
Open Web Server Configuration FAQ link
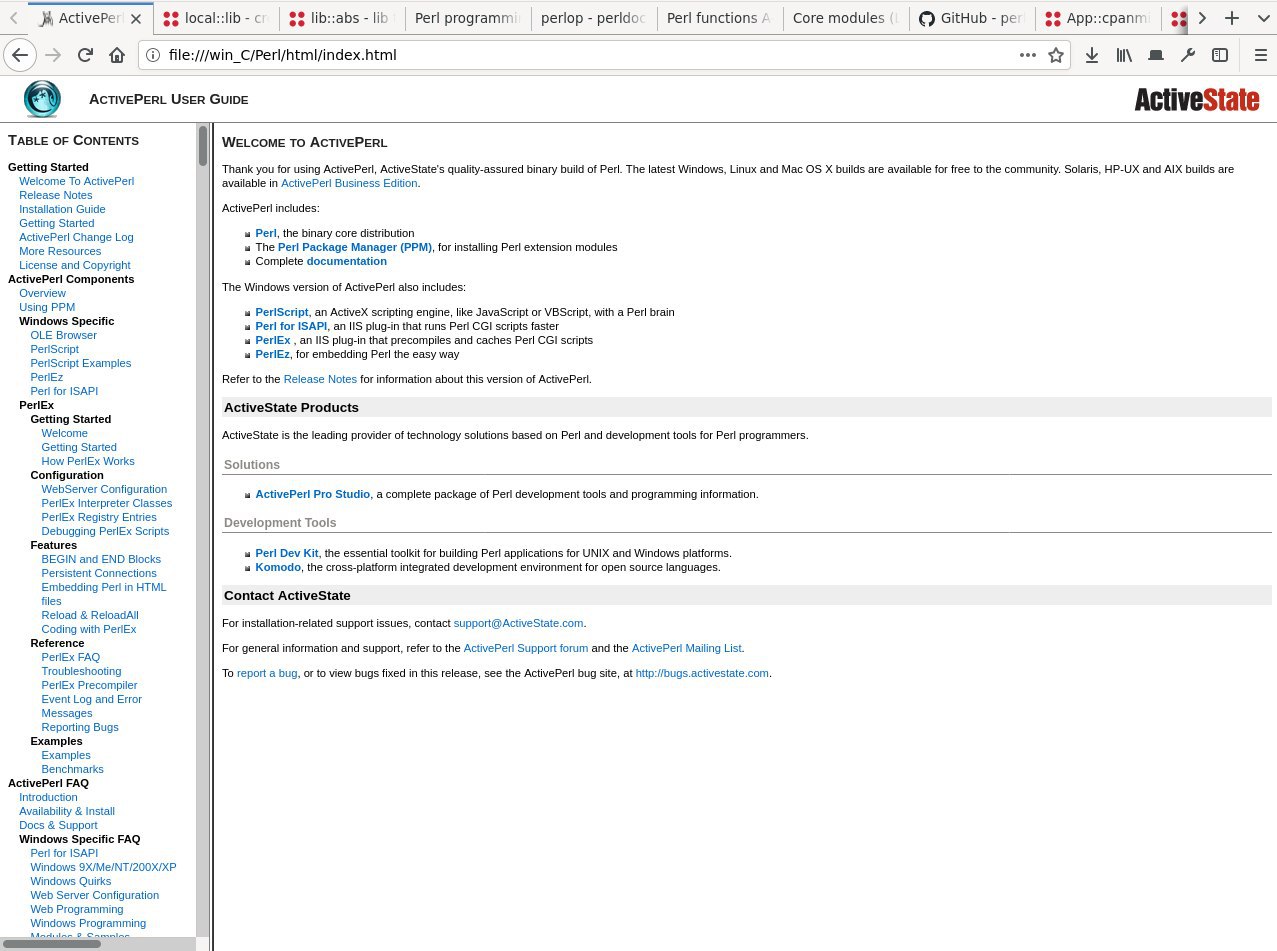coord(95,895)
